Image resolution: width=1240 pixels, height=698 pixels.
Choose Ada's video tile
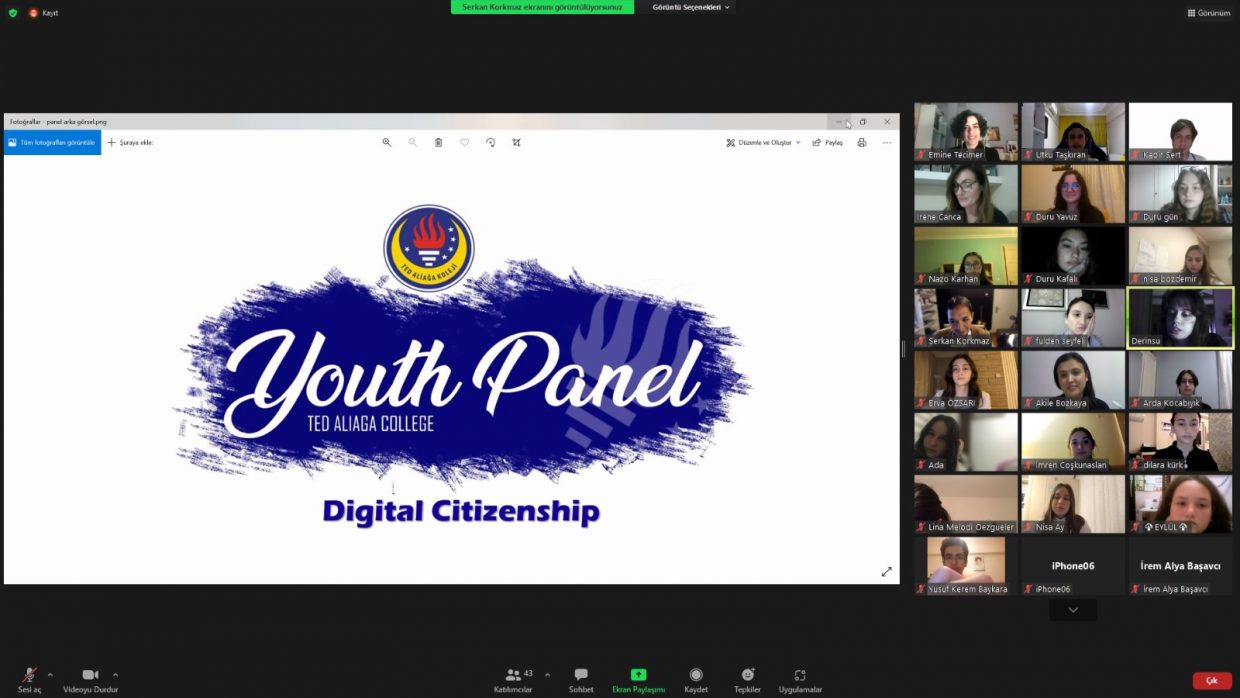tap(966, 442)
